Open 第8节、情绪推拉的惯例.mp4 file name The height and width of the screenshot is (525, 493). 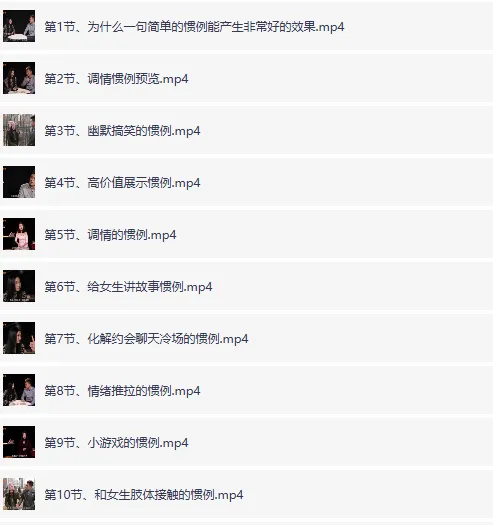122,391
